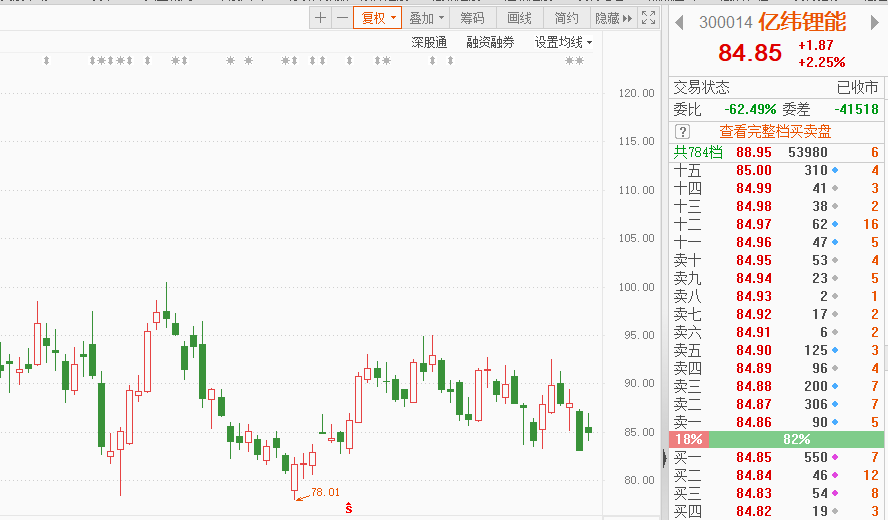Go to next stock arrow
This screenshot has width=888, height=520.
click(874, 23)
